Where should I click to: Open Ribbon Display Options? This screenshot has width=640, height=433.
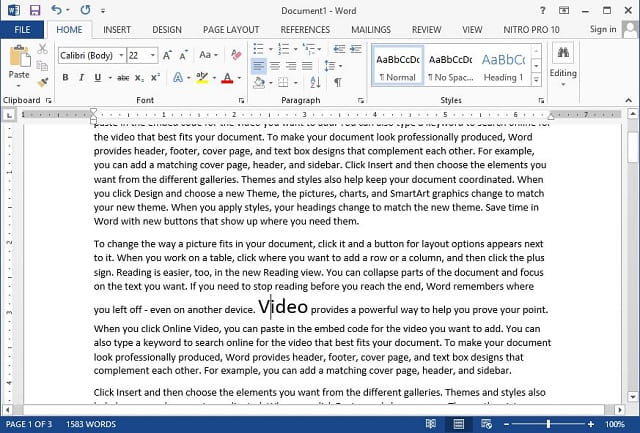click(x=564, y=10)
